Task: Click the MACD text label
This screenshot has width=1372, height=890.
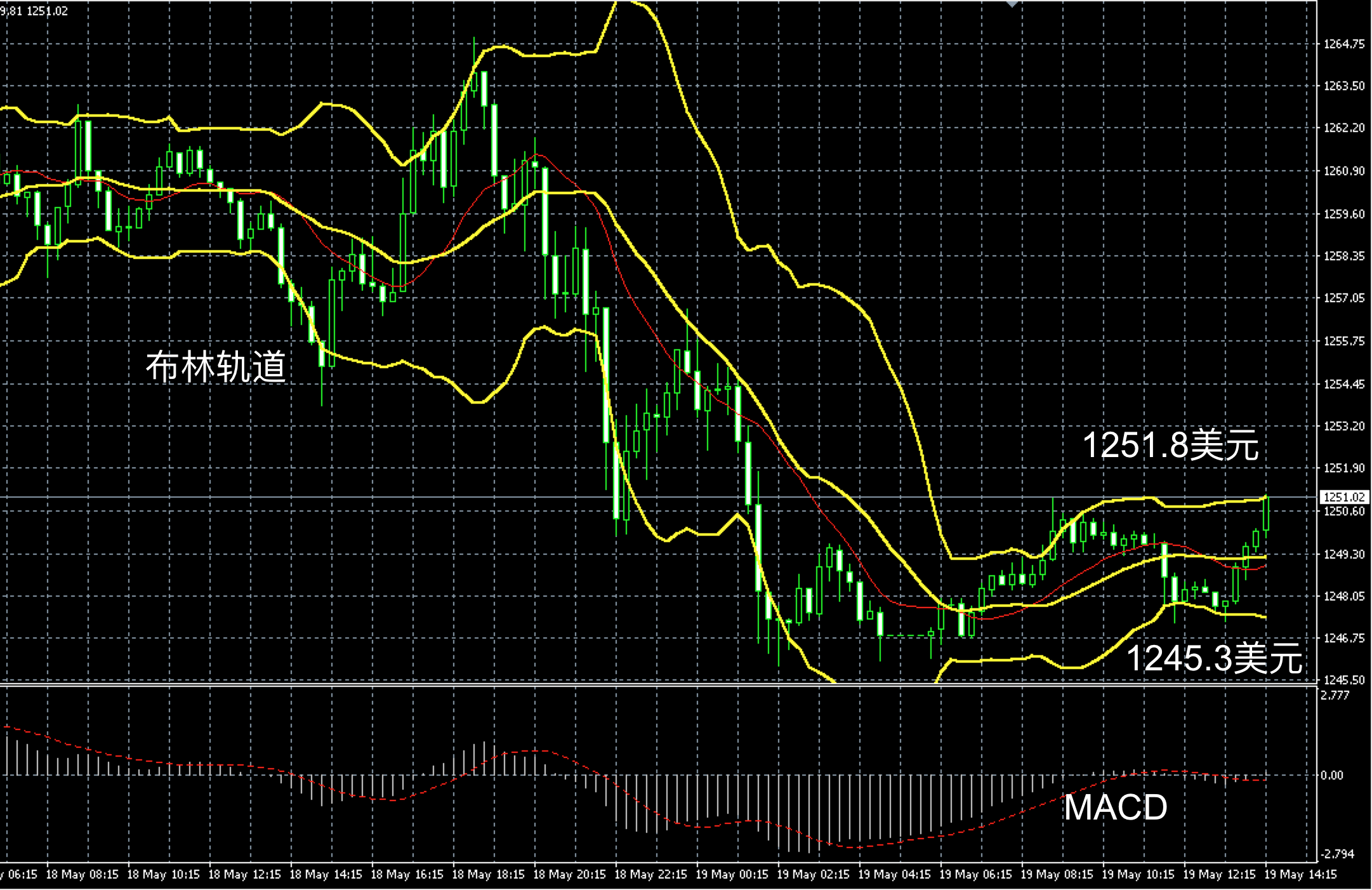Action: pos(1115,807)
